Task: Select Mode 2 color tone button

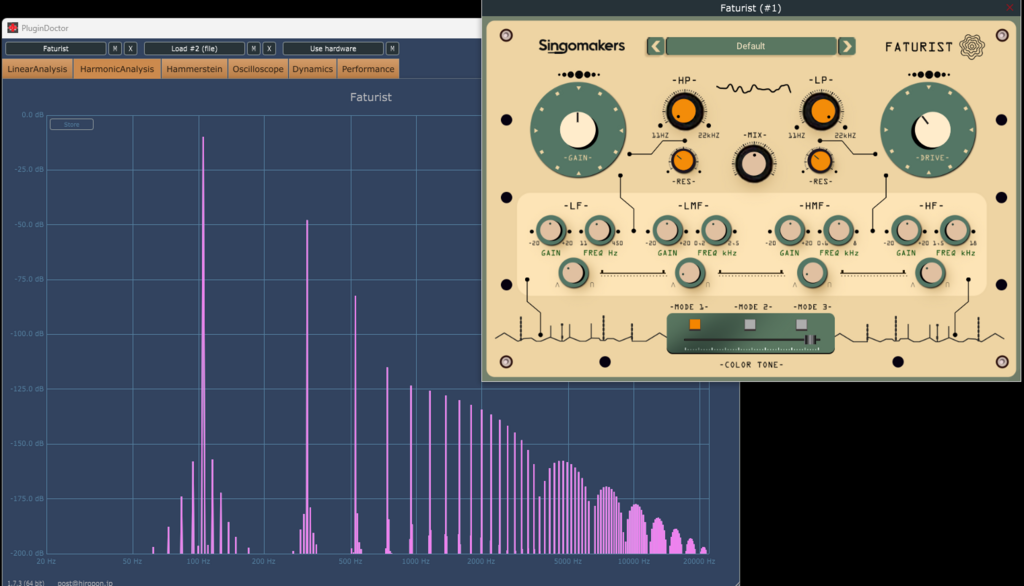Action: (750, 324)
